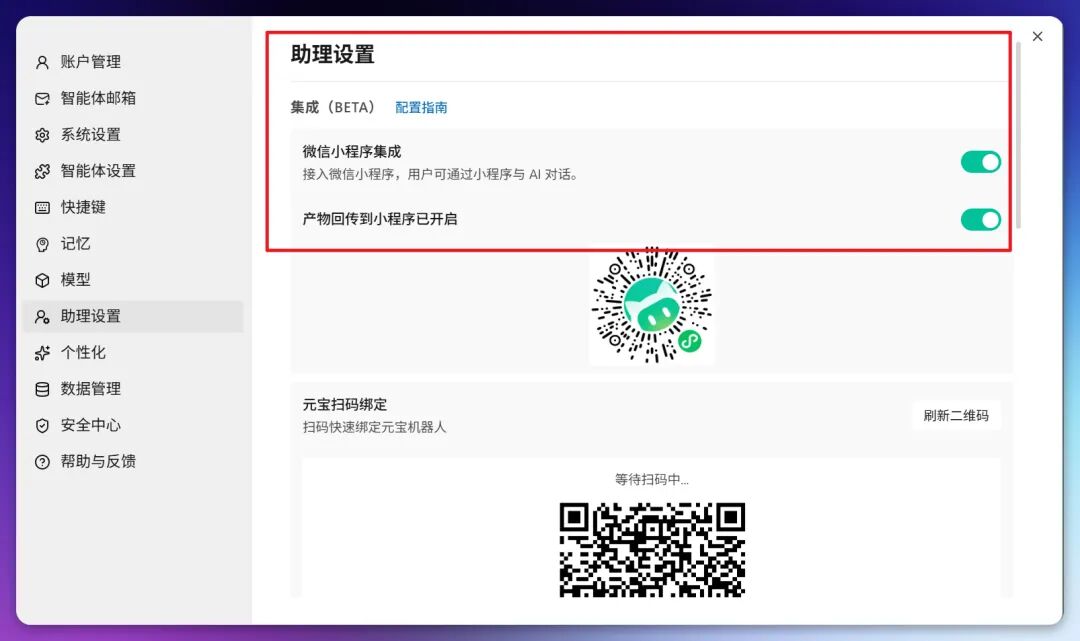
Task: Click the 助理设置 page heading
Action: pos(333,54)
